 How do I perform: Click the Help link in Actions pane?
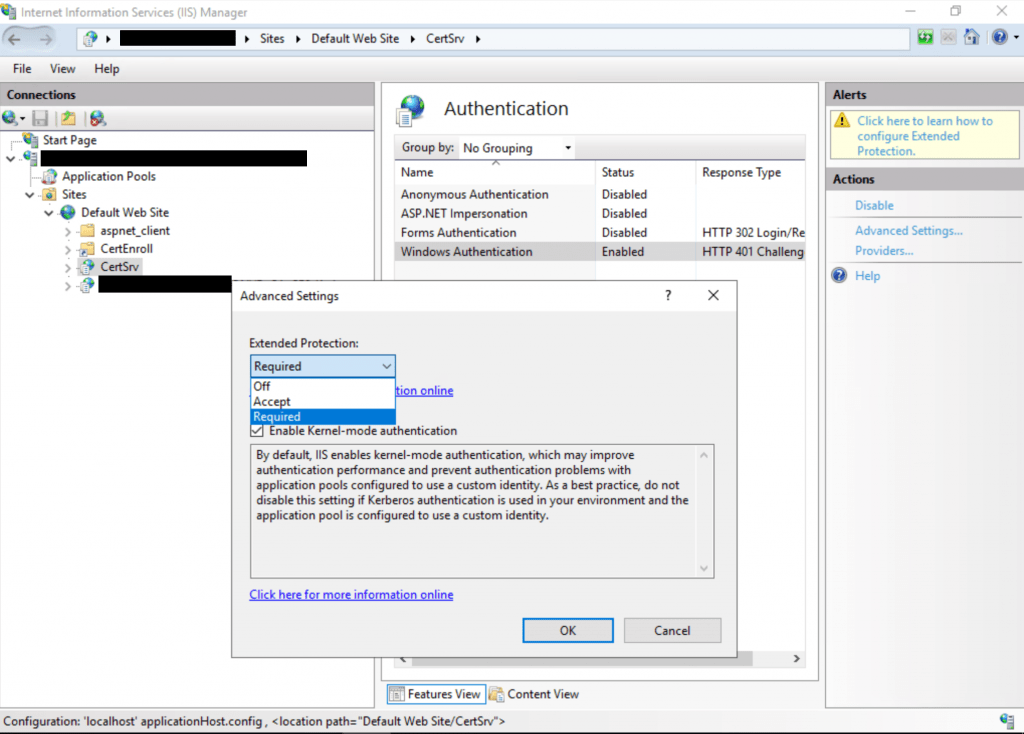point(867,276)
